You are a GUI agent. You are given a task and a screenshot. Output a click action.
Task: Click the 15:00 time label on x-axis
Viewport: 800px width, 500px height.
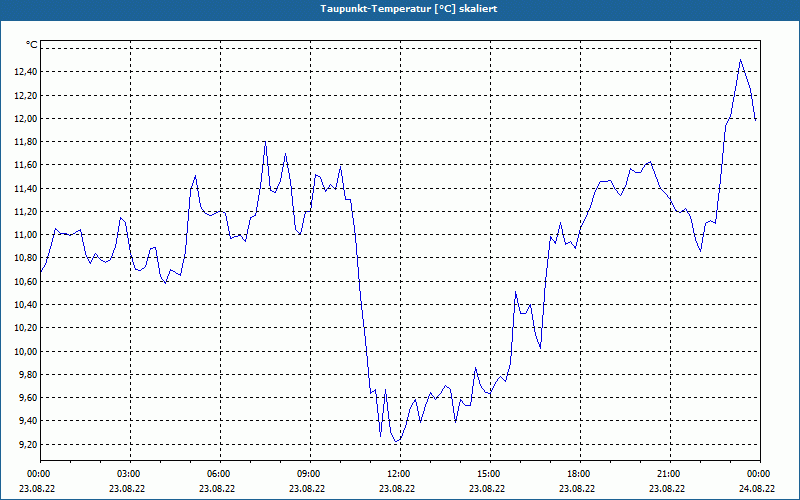pos(490,474)
